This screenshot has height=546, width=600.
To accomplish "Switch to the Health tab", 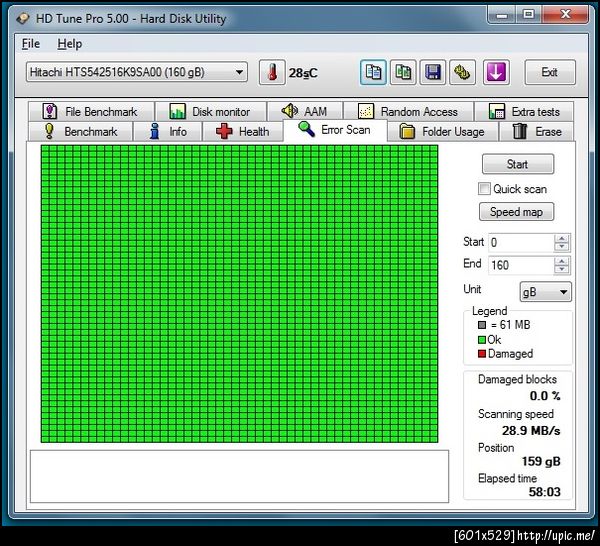I will [243, 132].
